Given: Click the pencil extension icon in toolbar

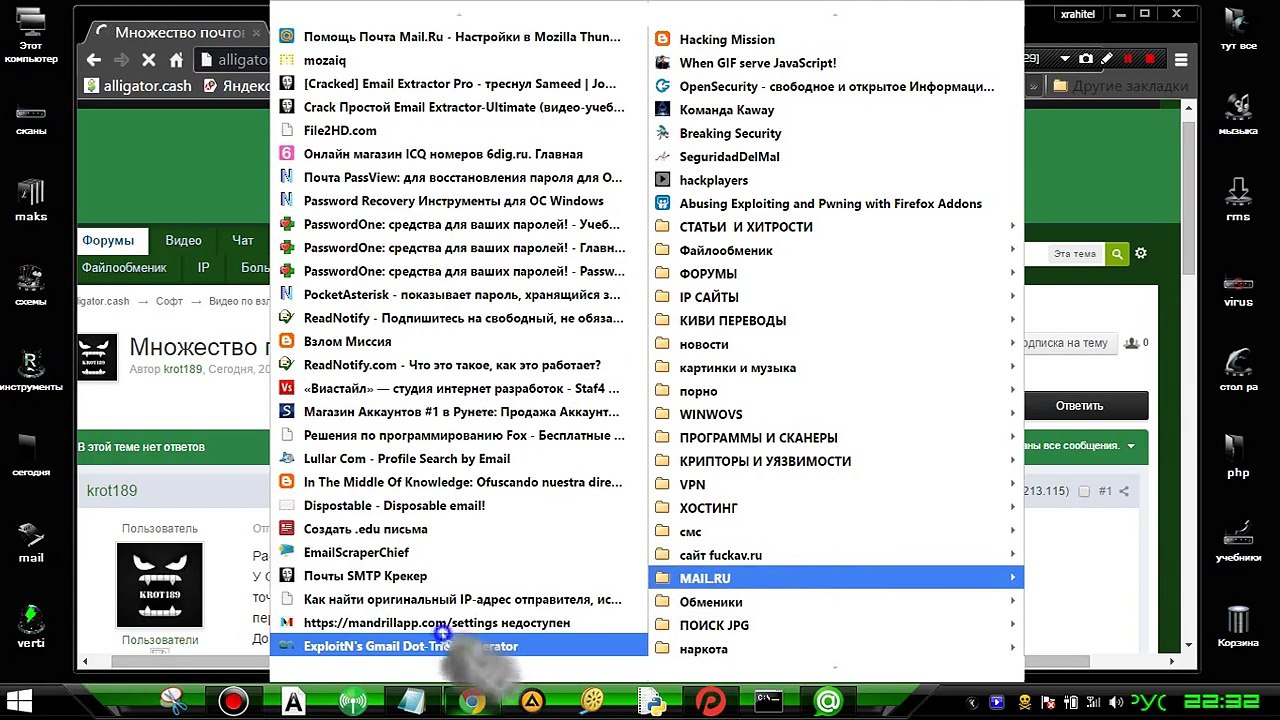Looking at the screenshot, I should [1107, 59].
